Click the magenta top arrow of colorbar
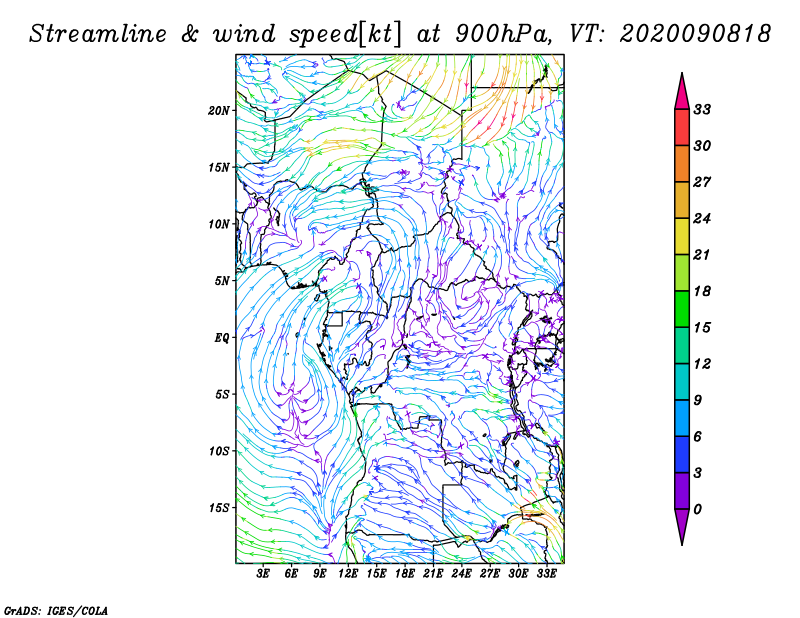The image size is (800, 618). point(682,94)
